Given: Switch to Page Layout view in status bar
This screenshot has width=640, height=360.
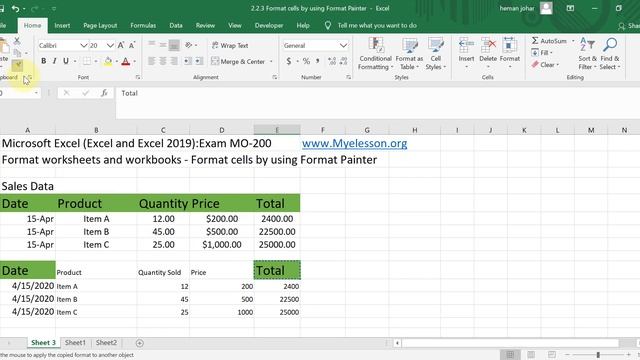Looking at the screenshot, I should point(531,354).
